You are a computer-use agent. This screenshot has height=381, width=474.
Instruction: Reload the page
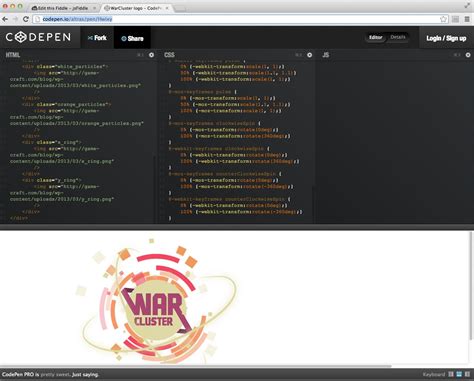tap(26, 19)
